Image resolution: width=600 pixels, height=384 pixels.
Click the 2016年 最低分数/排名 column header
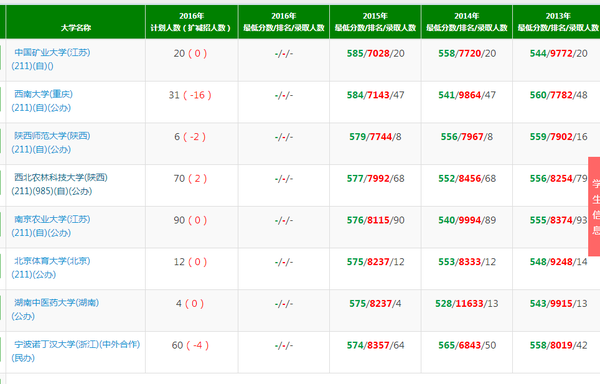(284, 22)
